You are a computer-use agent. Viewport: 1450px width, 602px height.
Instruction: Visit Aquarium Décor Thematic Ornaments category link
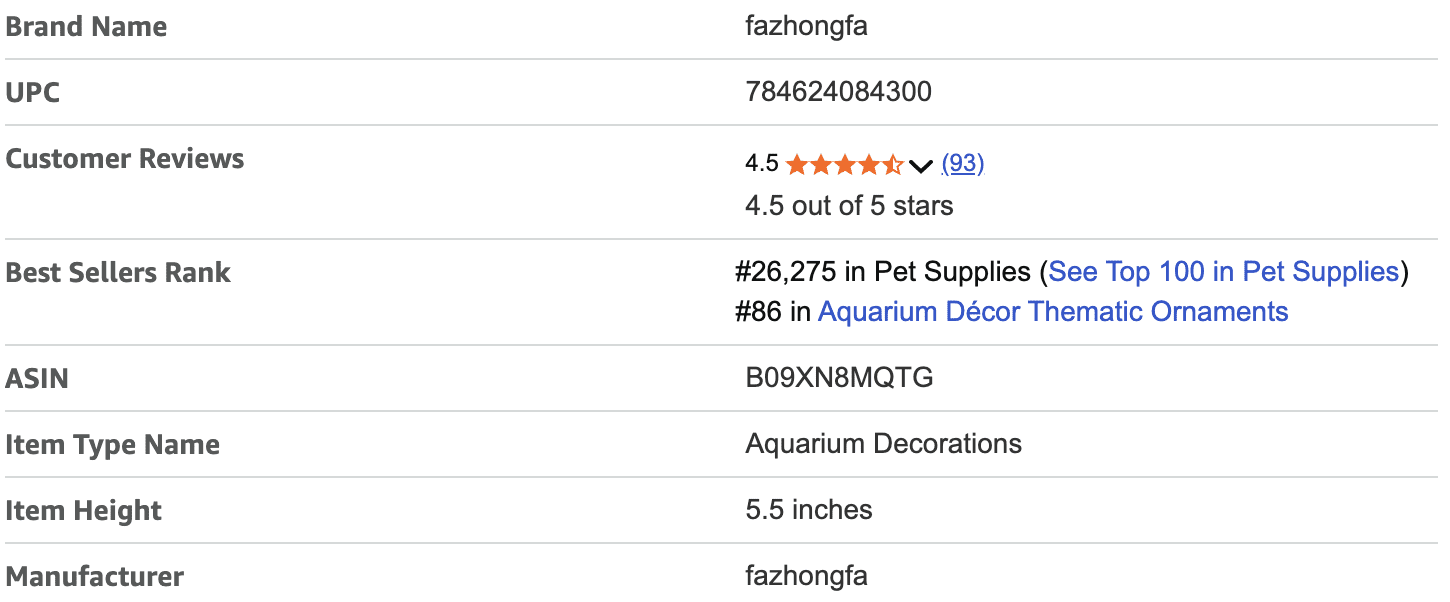click(1052, 312)
